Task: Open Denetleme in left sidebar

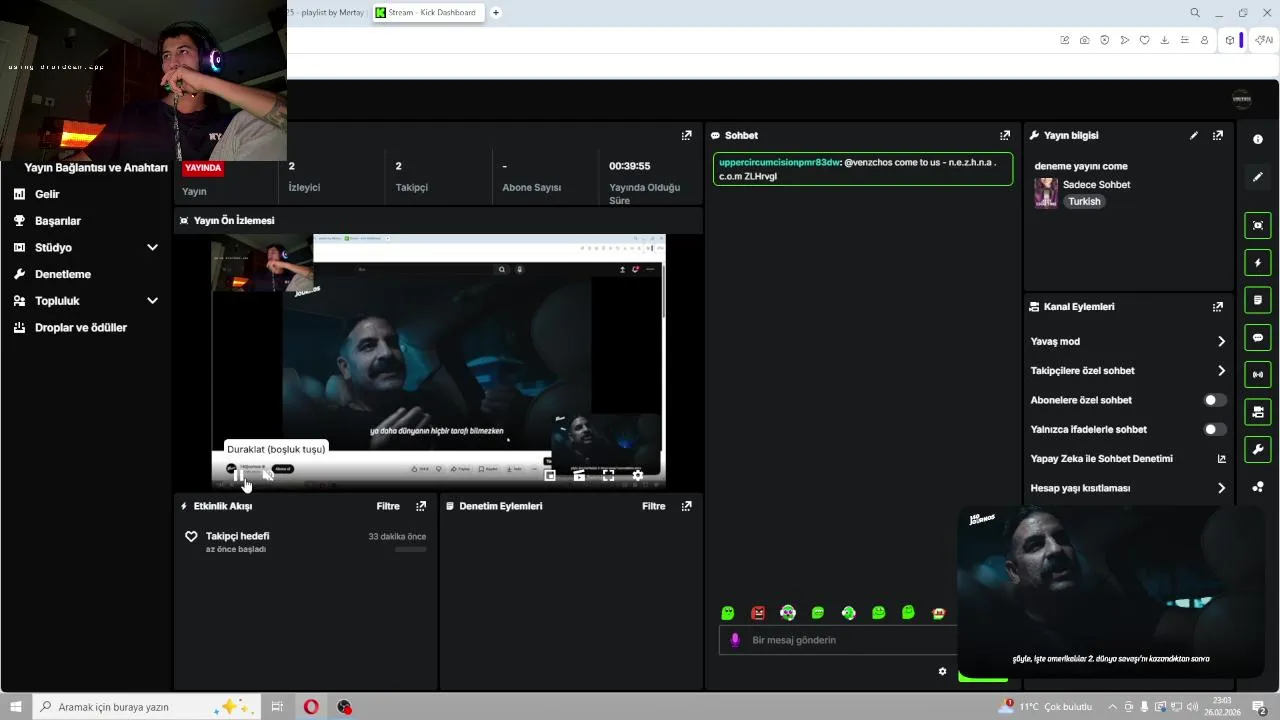Action: click(x=63, y=274)
